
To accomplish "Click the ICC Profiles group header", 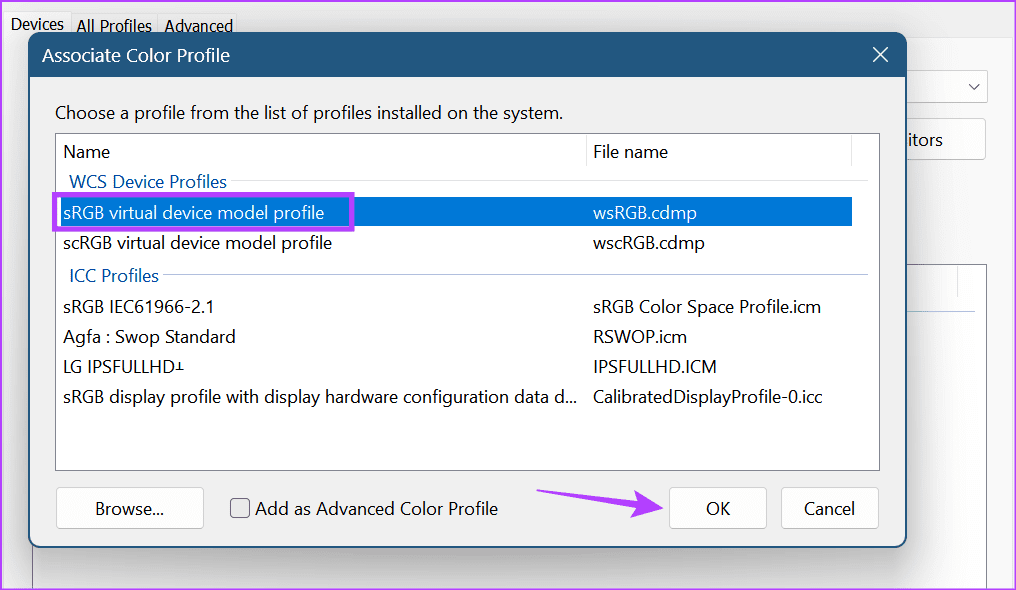I will click(114, 275).
